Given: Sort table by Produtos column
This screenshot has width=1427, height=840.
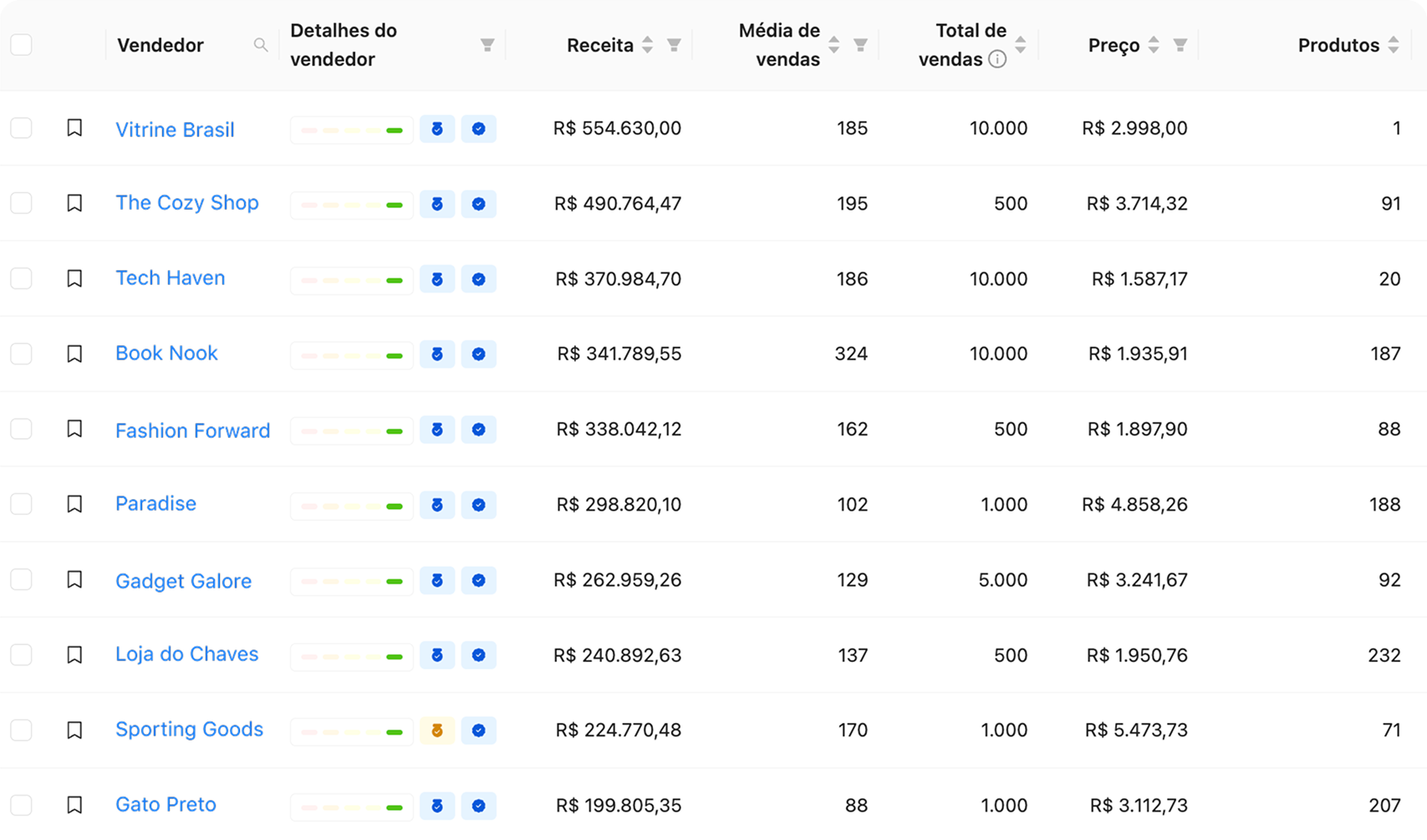Looking at the screenshot, I should tap(1393, 45).
